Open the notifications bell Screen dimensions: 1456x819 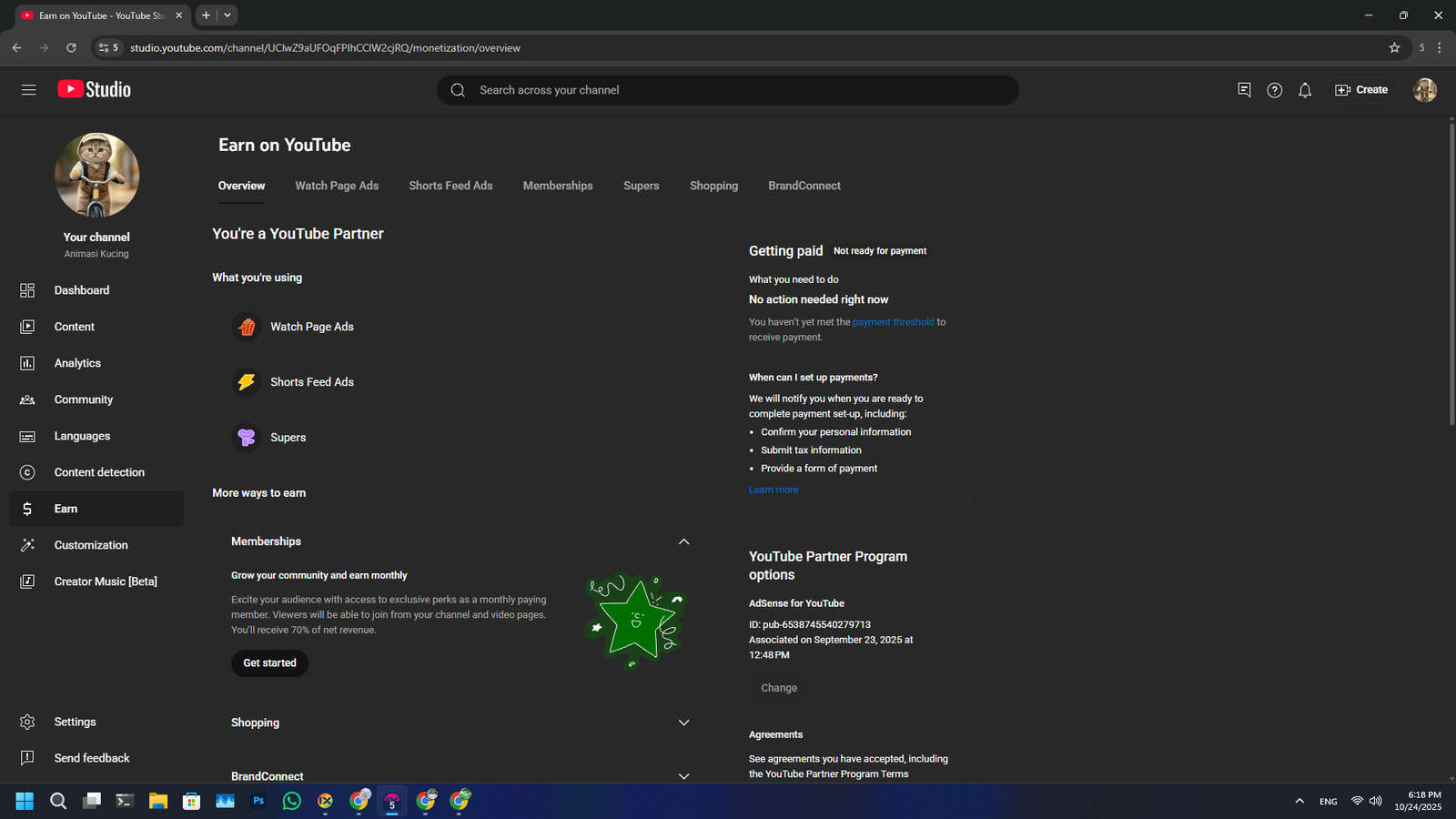tap(1304, 90)
